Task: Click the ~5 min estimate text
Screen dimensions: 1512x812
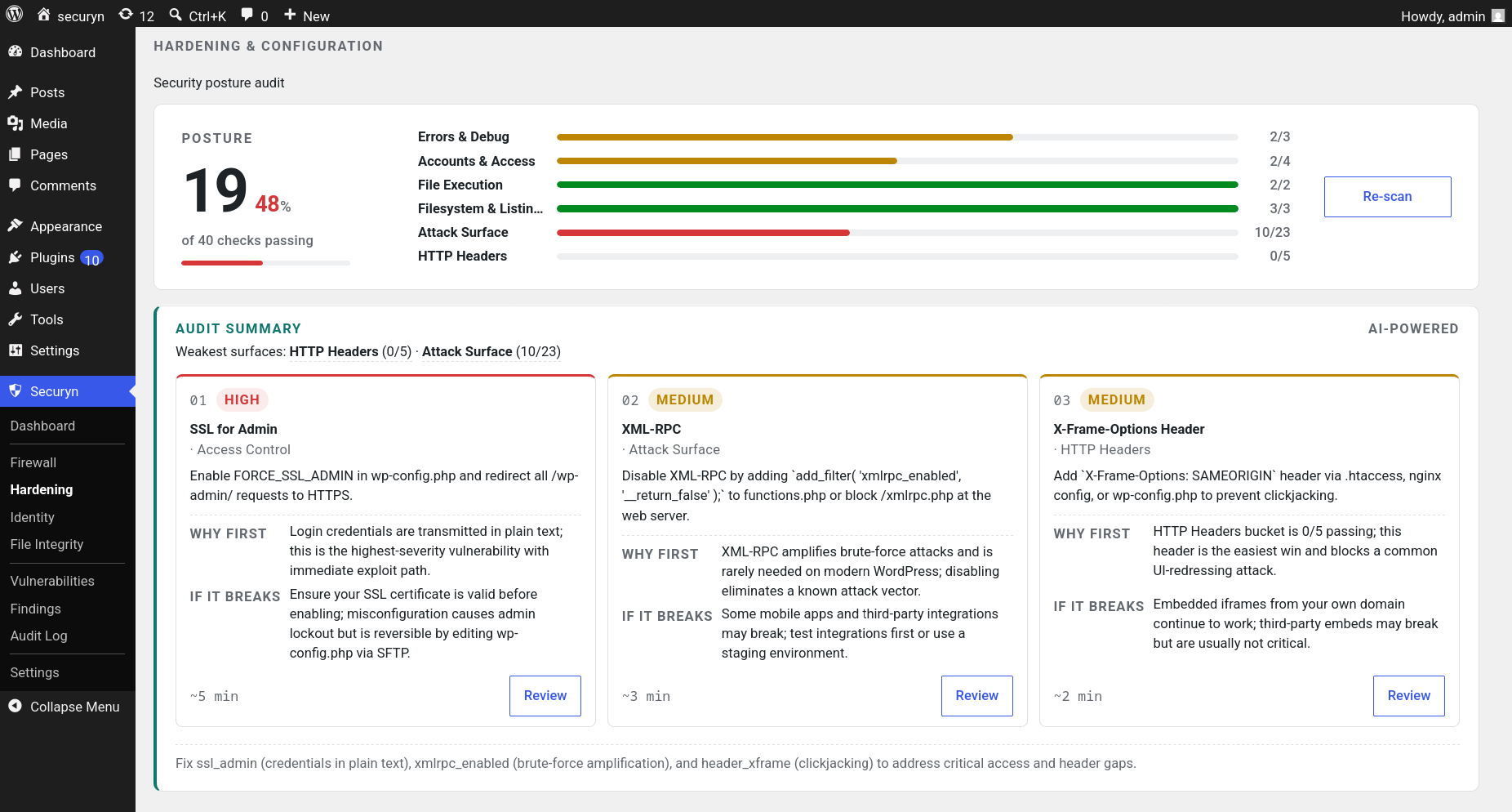Action: (x=214, y=697)
